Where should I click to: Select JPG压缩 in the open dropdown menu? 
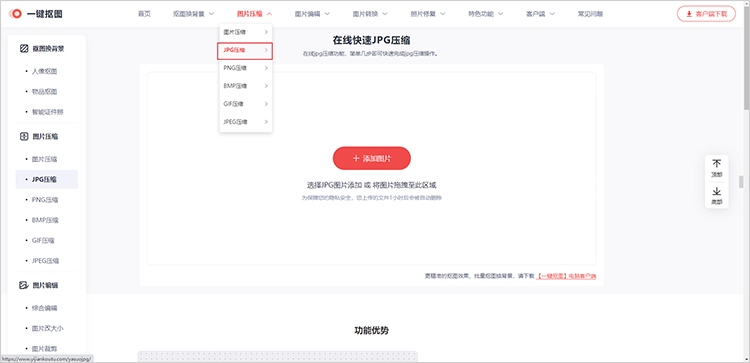[245, 51]
